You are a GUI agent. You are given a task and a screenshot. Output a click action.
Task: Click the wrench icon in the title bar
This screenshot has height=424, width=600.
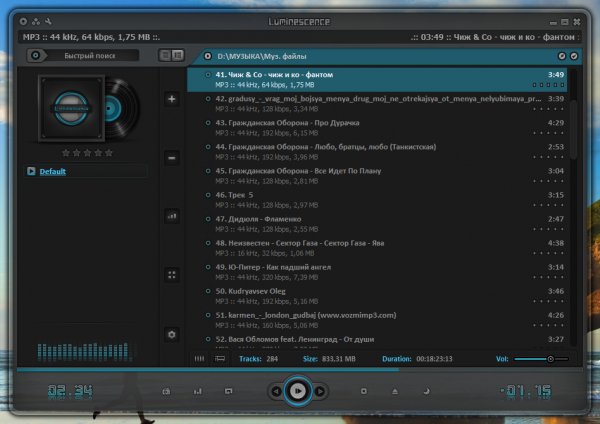tap(48, 22)
